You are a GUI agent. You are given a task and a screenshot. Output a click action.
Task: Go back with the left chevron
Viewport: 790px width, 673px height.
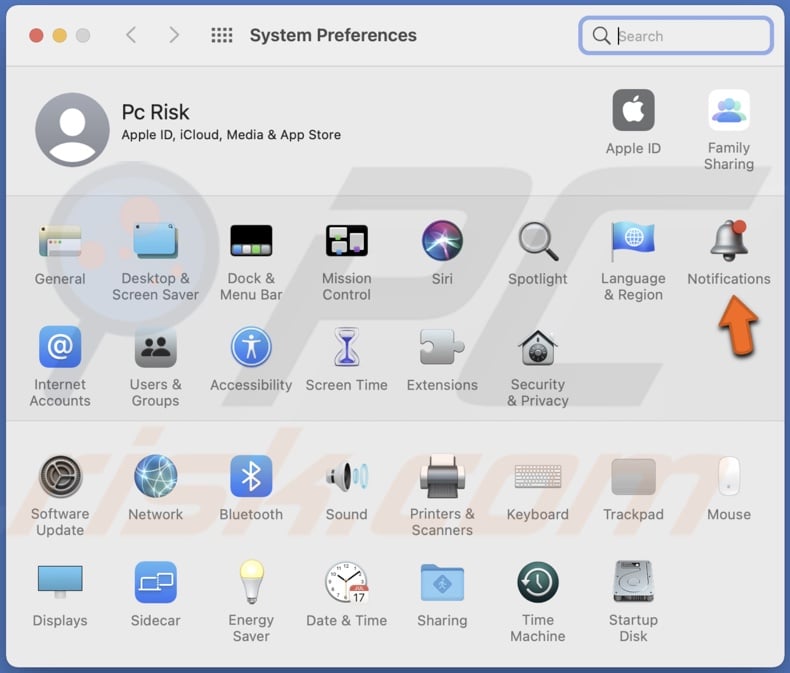131,36
